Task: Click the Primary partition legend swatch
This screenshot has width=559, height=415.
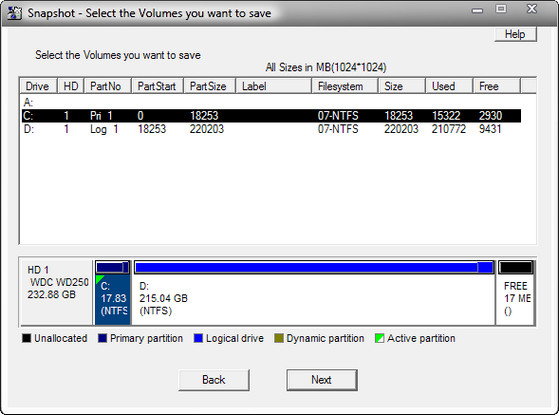Action: point(102,338)
